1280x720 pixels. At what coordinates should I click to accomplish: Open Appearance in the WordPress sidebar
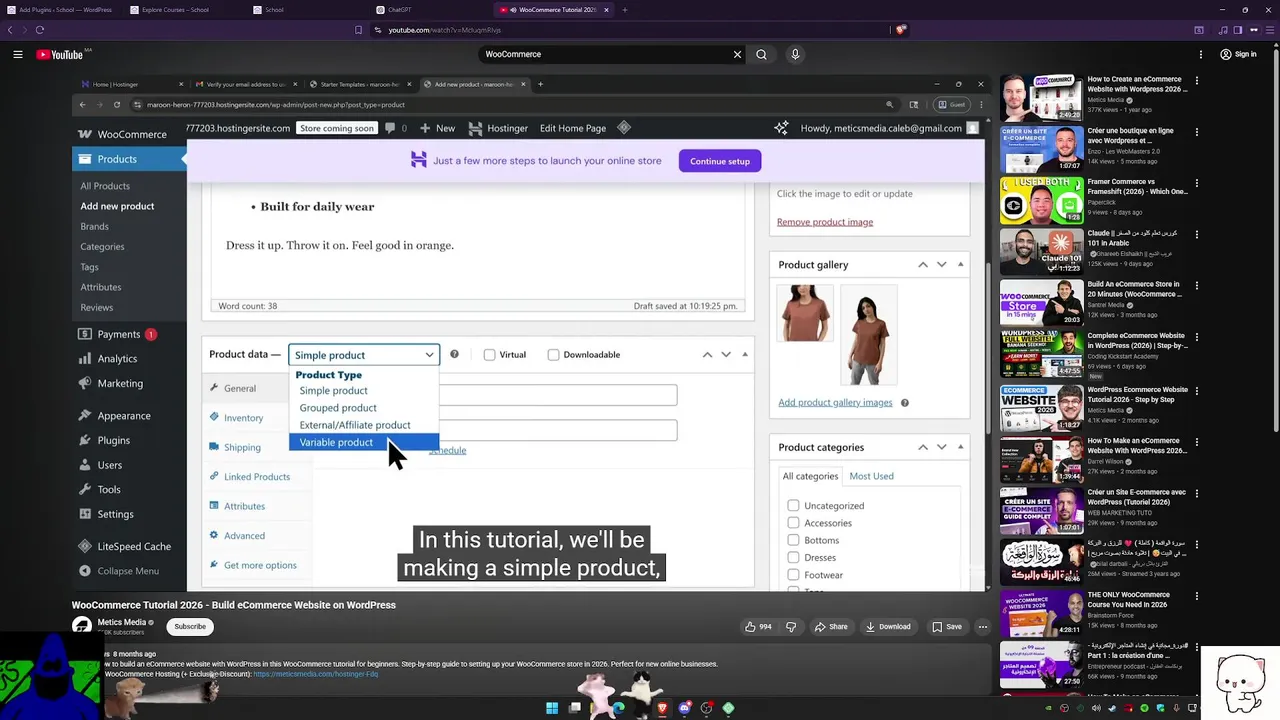pyautogui.click(x=124, y=416)
